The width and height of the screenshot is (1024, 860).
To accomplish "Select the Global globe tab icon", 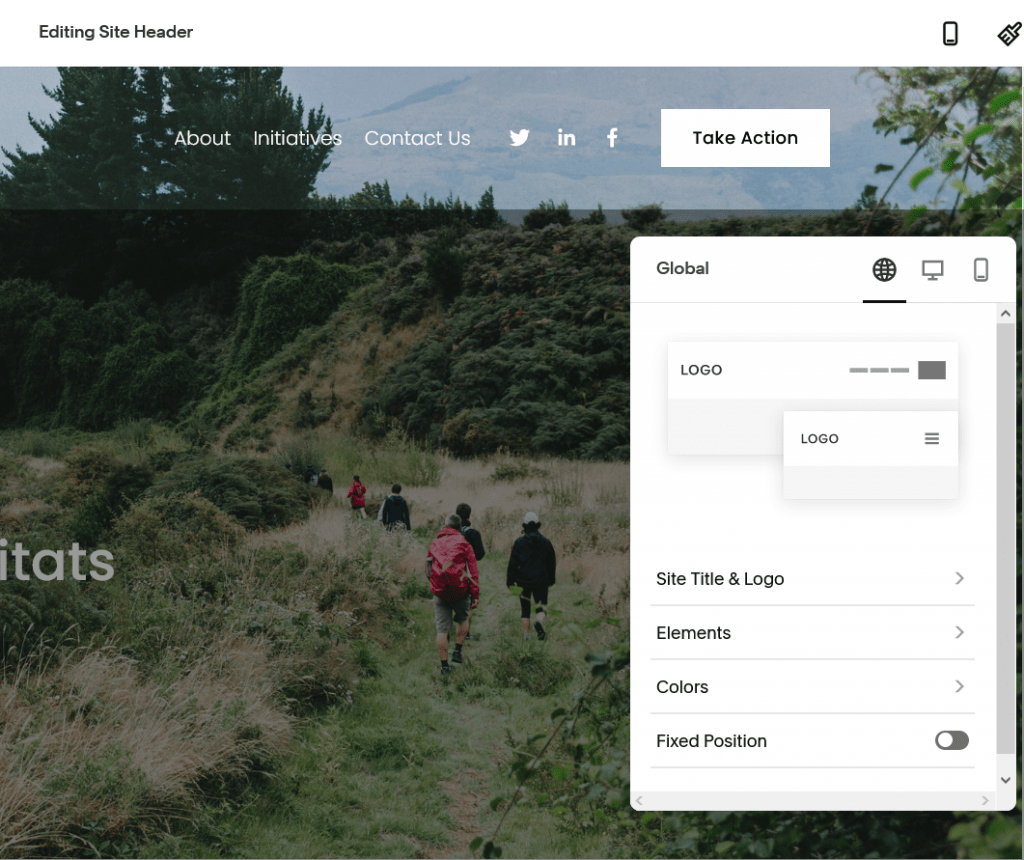I will [884, 270].
